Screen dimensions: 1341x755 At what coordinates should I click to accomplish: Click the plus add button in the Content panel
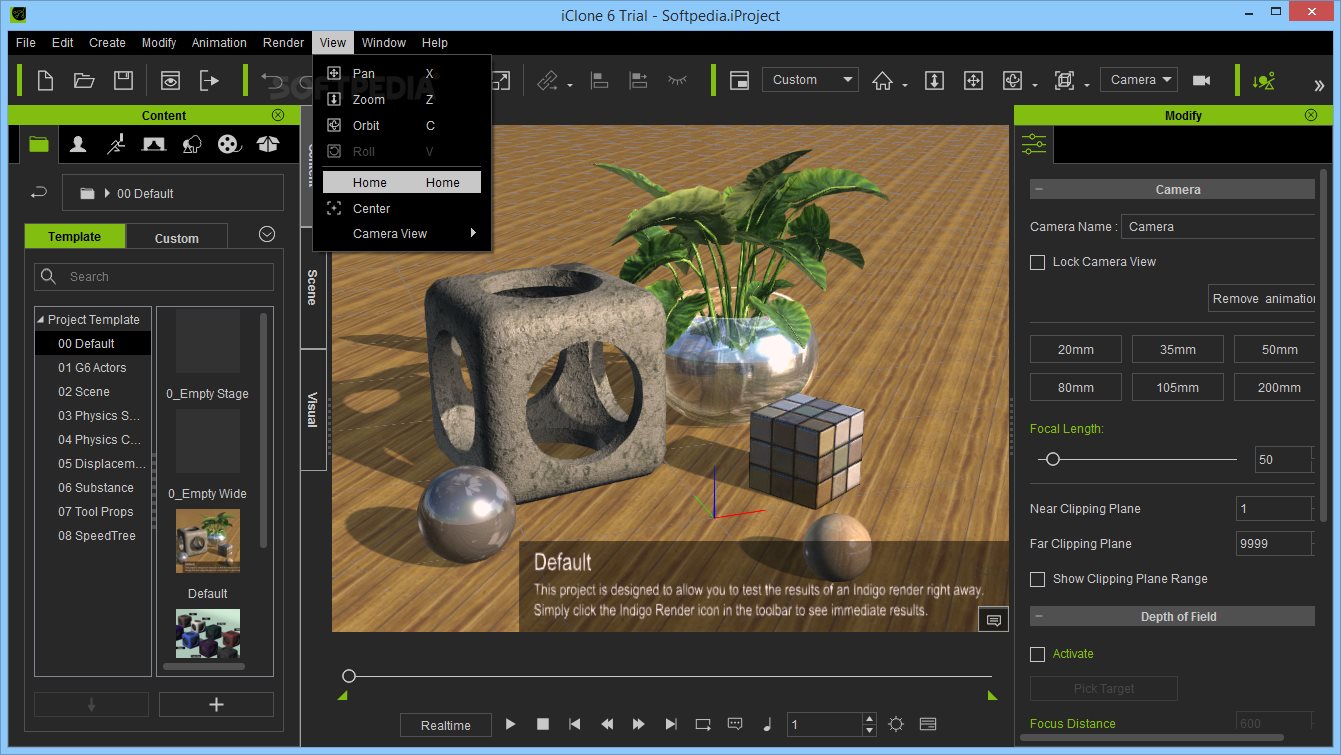point(216,704)
